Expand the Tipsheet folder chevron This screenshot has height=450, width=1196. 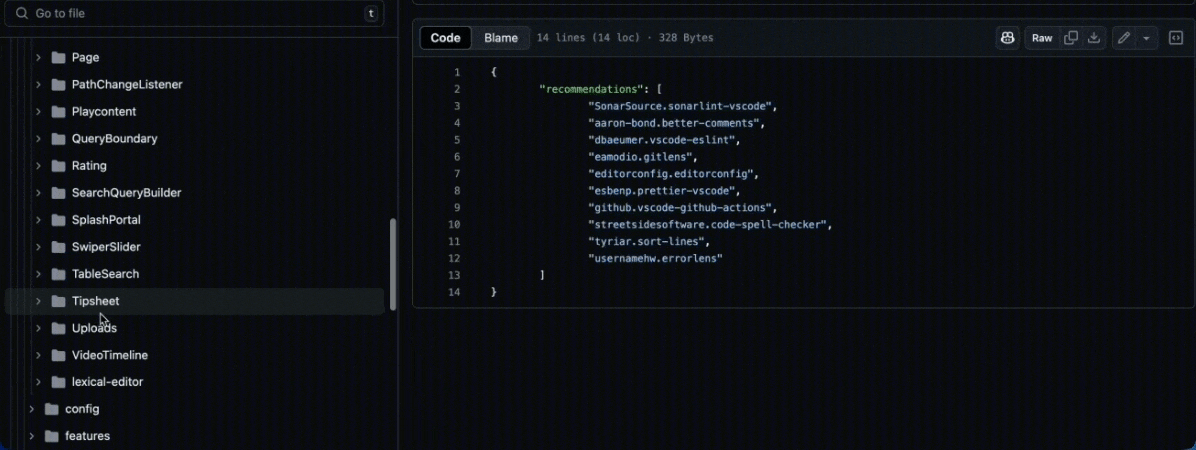pyautogui.click(x=38, y=301)
